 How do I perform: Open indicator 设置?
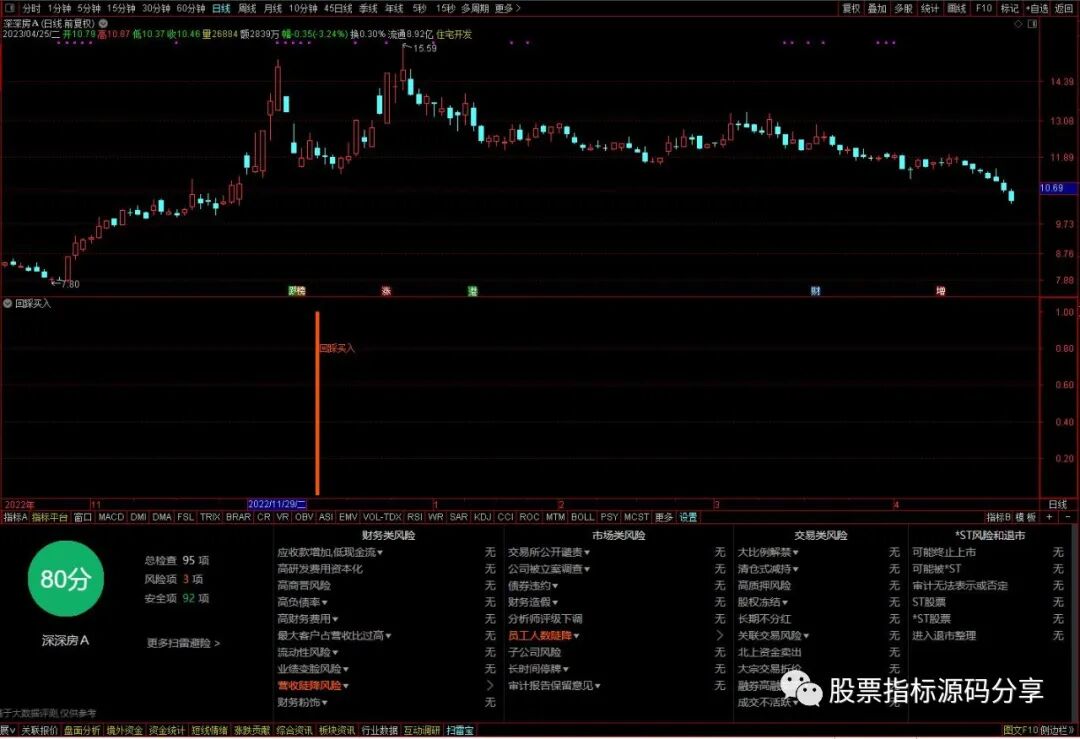coord(689,517)
